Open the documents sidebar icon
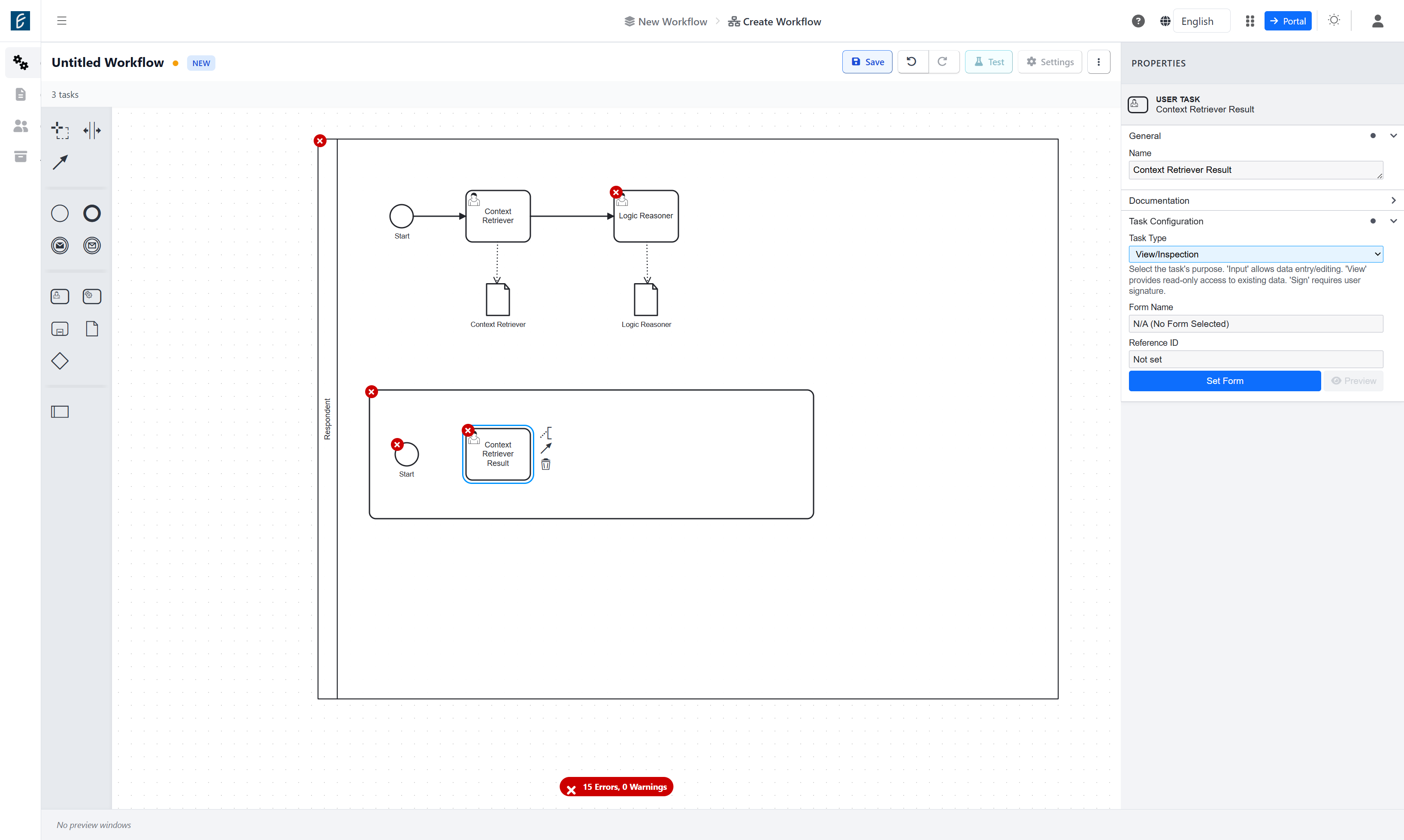The height and width of the screenshot is (840, 1404). coord(20,94)
